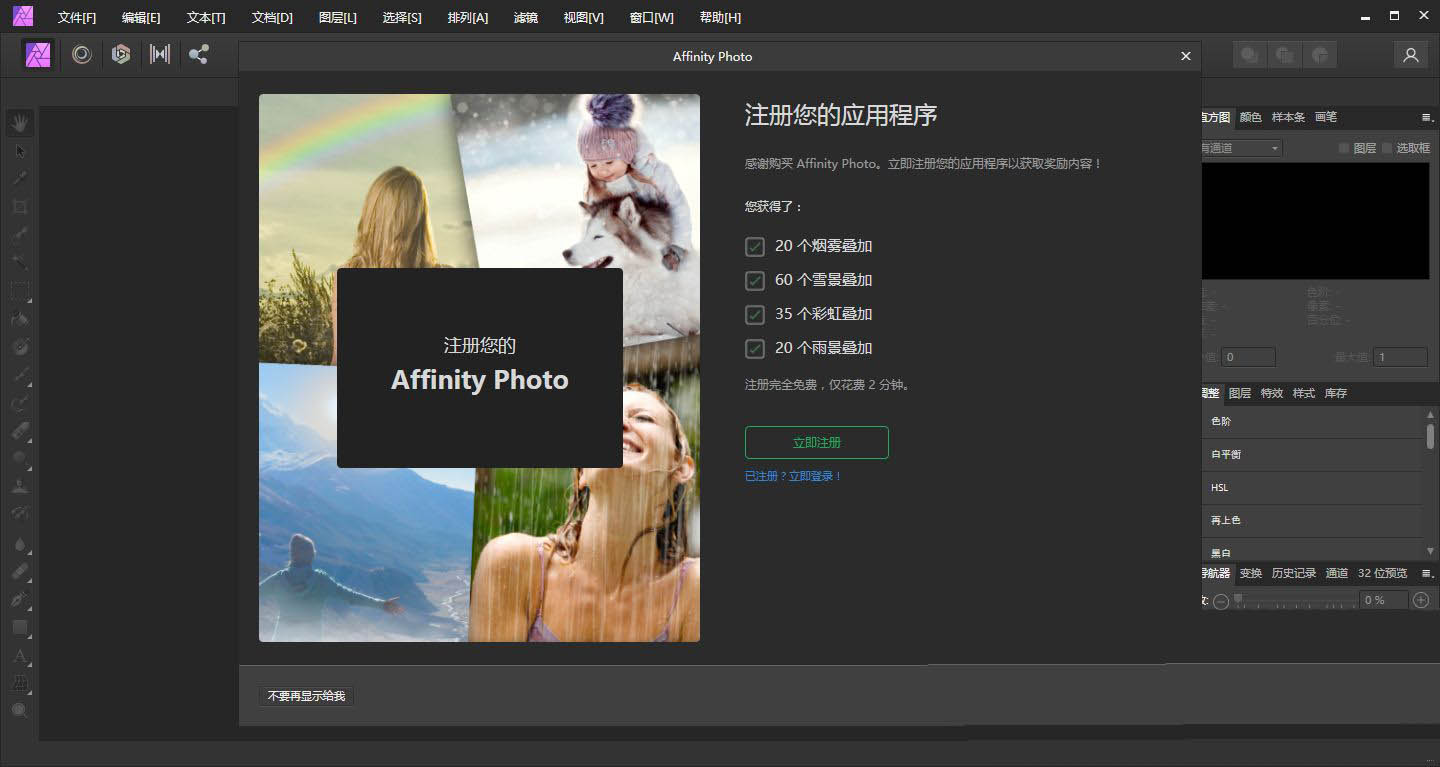Viewport: 1440px width, 767px height.
Task: Enable the 选取框 checkbox in the histogram panel
Action: pyautogui.click(x=1387, y=148)
